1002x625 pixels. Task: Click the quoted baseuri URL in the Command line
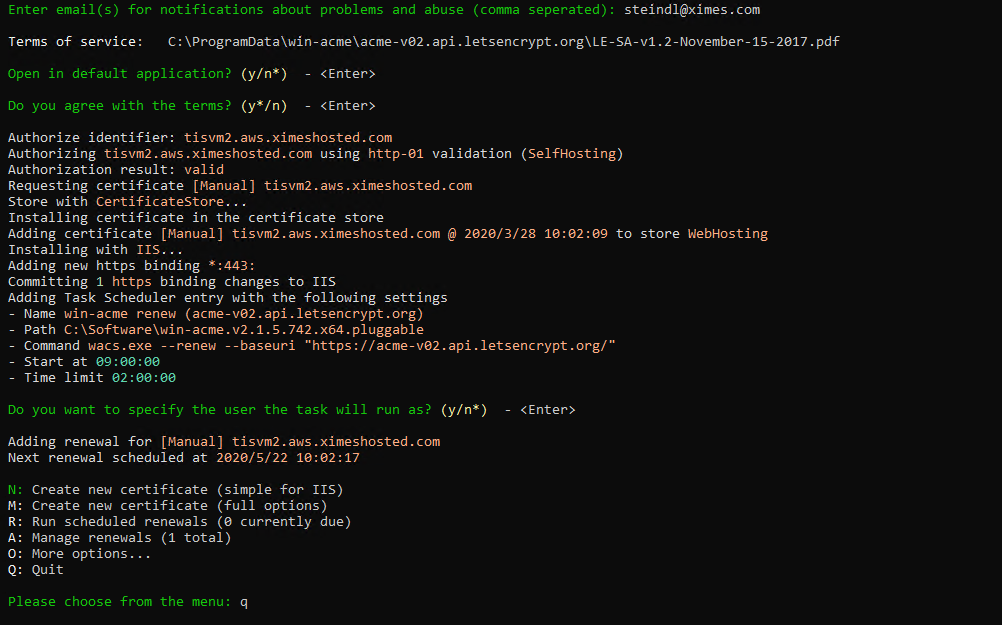coord(459,345)
